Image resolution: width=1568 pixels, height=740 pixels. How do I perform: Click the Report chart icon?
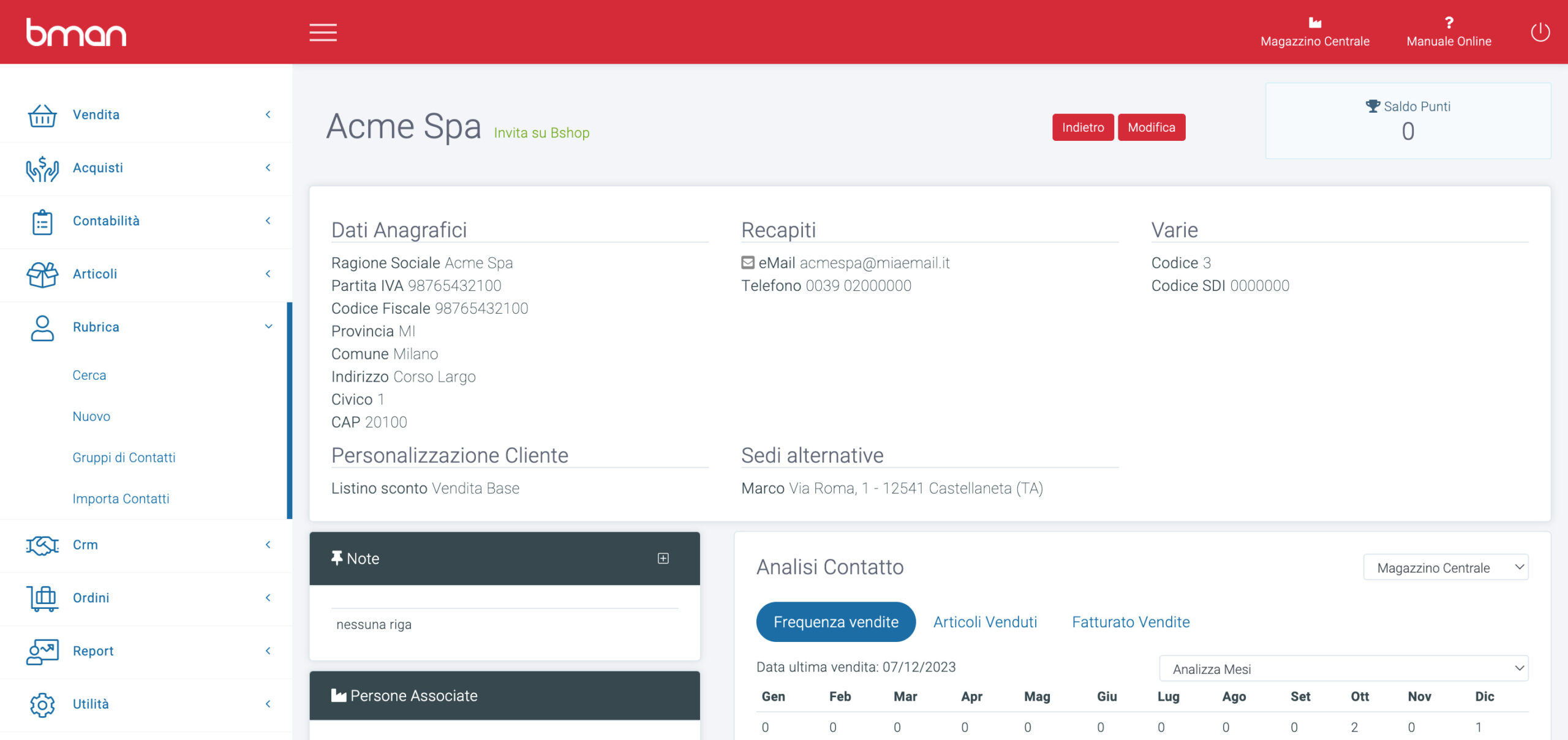coord(42,652)
